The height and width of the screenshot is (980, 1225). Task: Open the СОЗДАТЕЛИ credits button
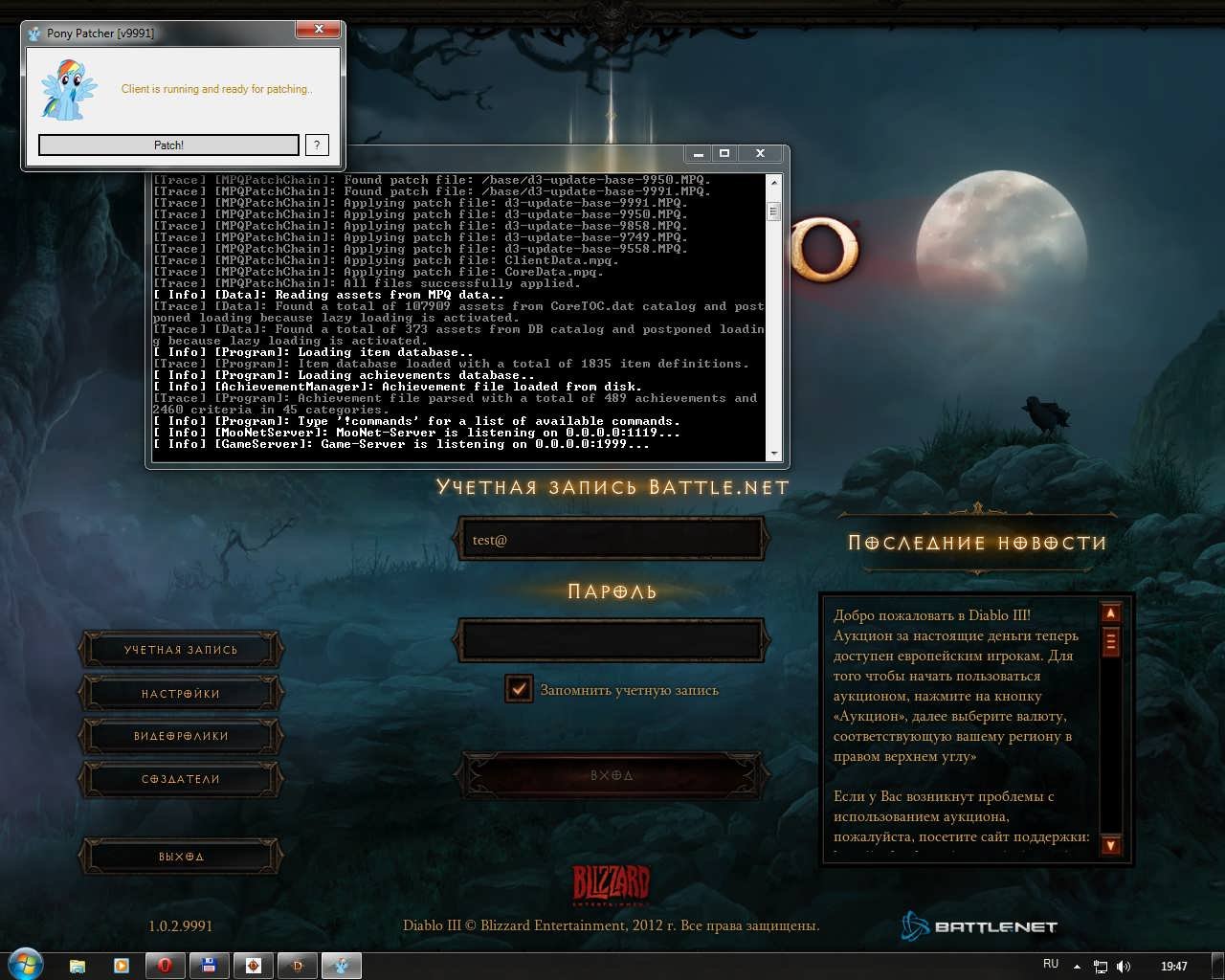181,779
